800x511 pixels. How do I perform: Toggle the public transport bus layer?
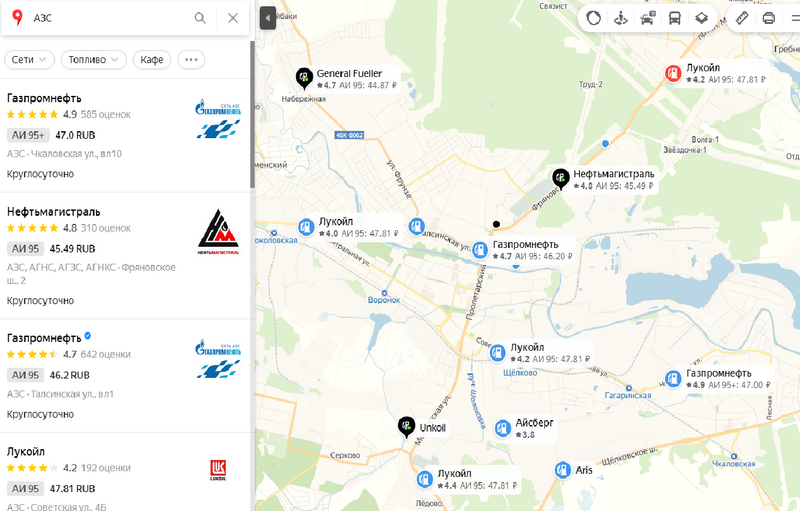click(674, 18)
